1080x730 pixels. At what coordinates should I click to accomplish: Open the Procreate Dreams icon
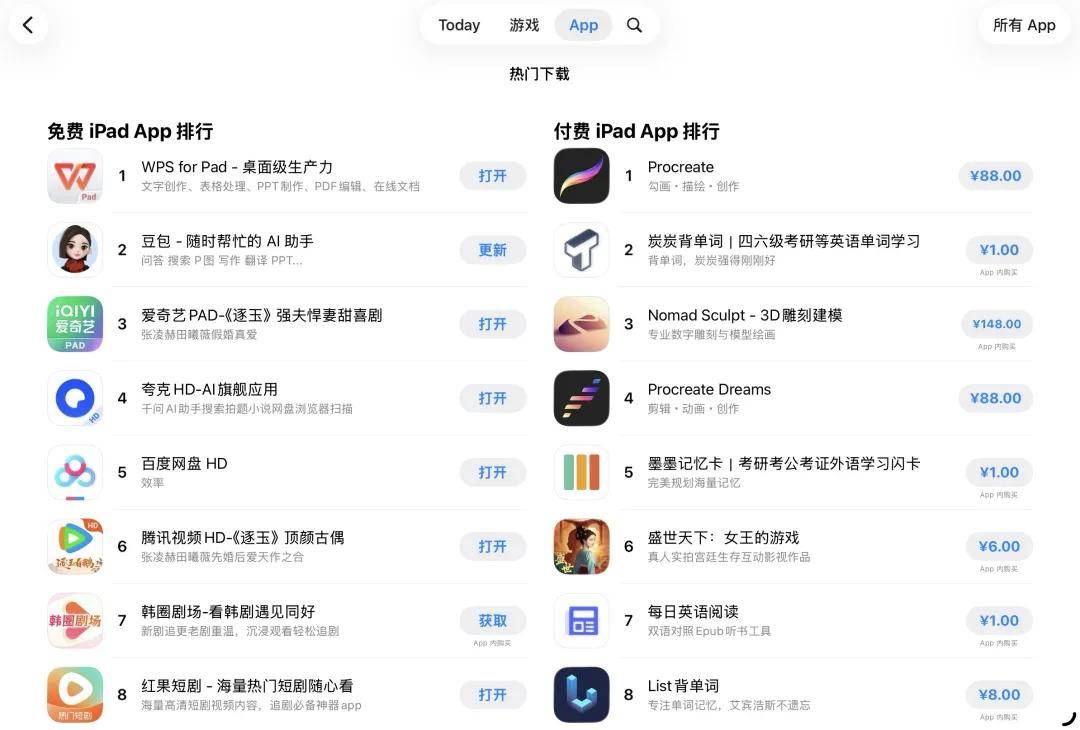pyautogui.click(x=581, y=398)
